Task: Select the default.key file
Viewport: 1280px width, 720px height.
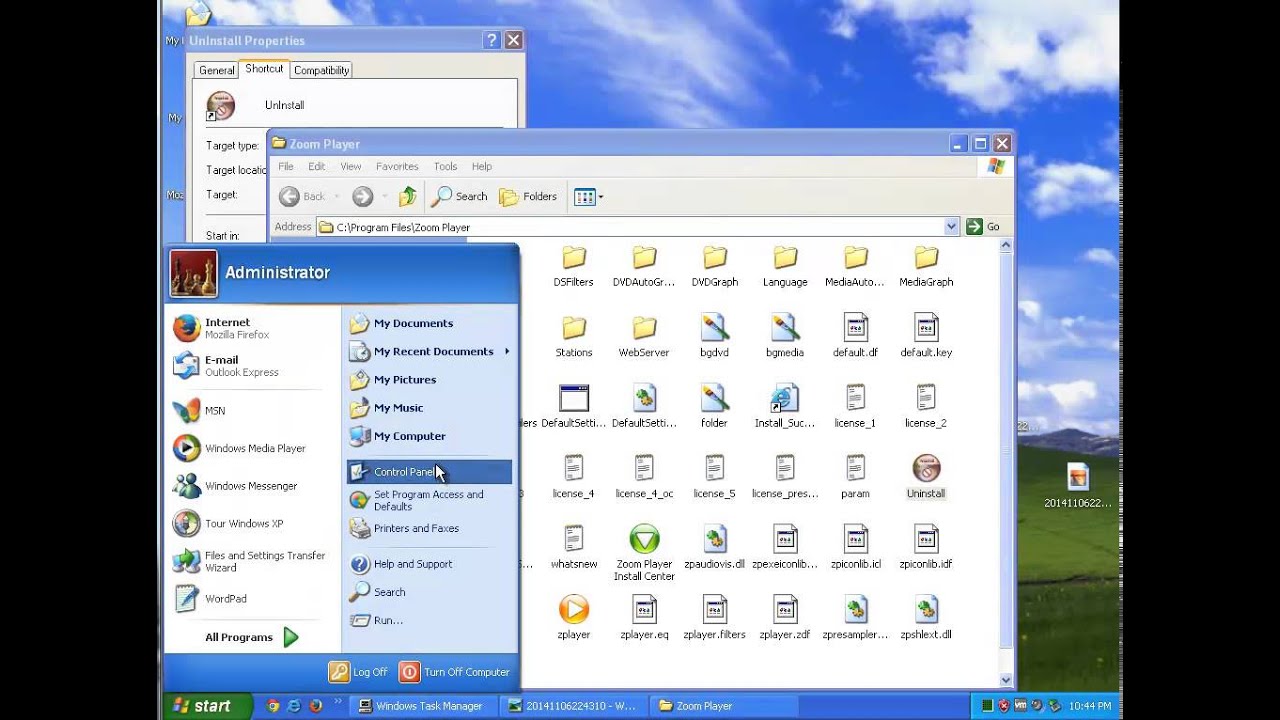Action: (926, 336)
